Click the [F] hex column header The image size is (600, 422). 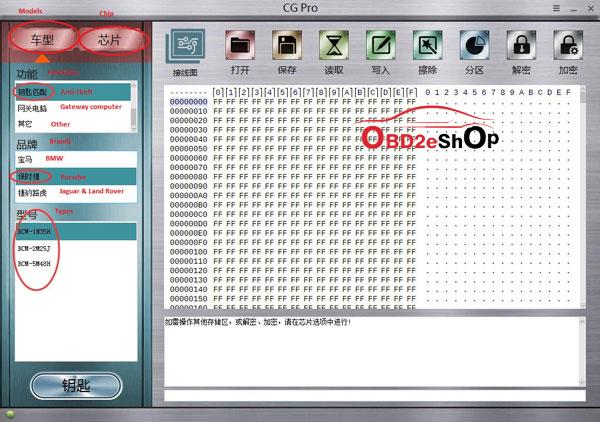point(411,92)
